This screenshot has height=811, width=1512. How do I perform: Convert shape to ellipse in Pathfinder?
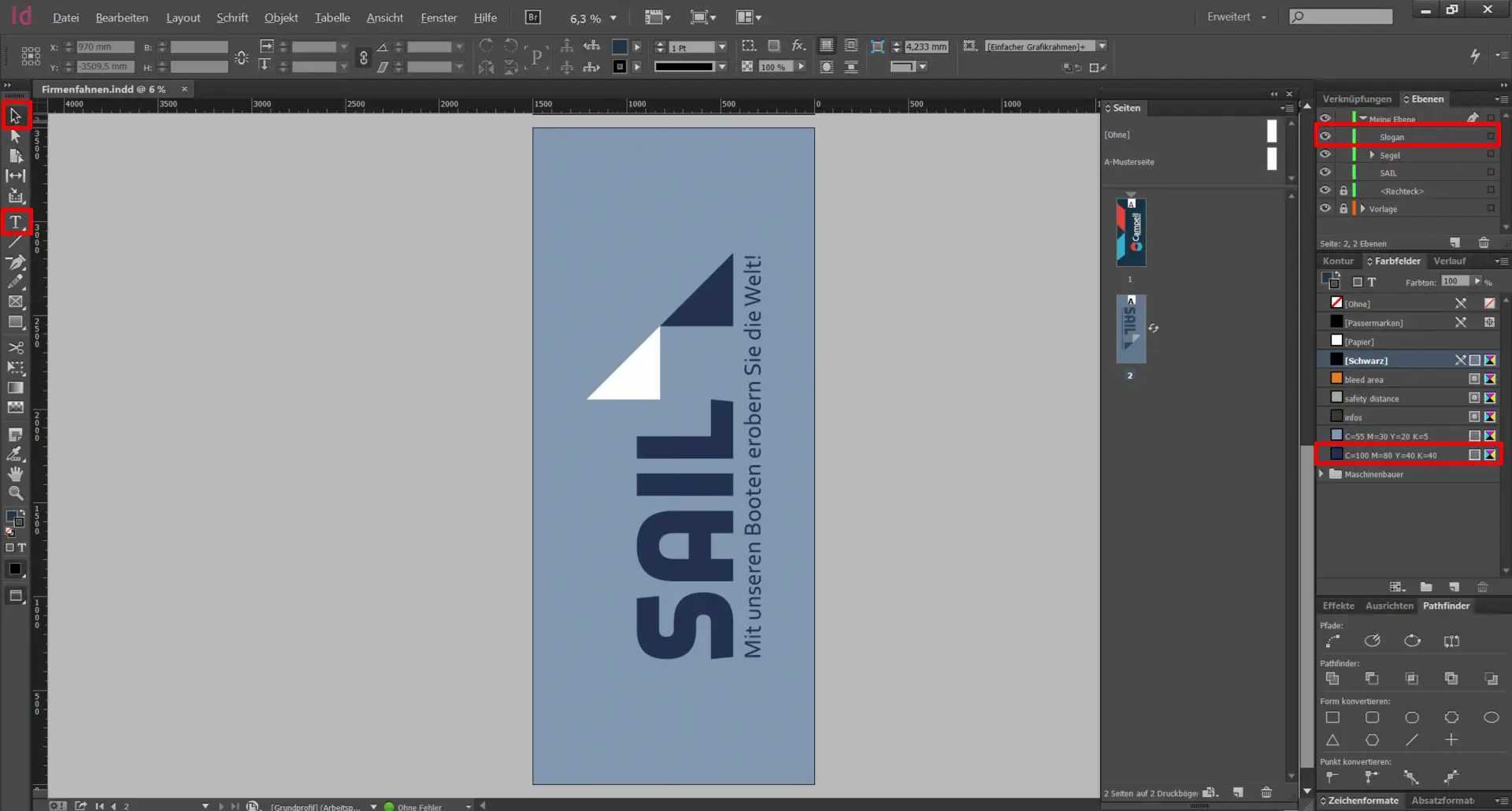click(1491, 717)
